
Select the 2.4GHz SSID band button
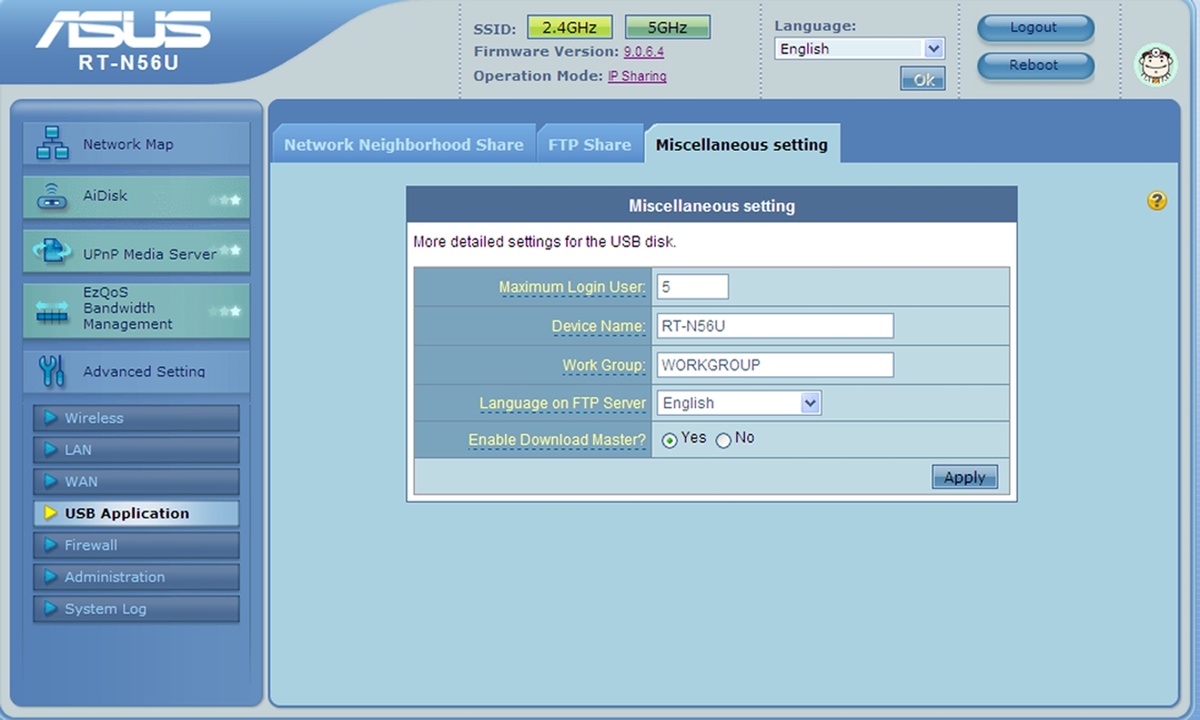[569, 28]
